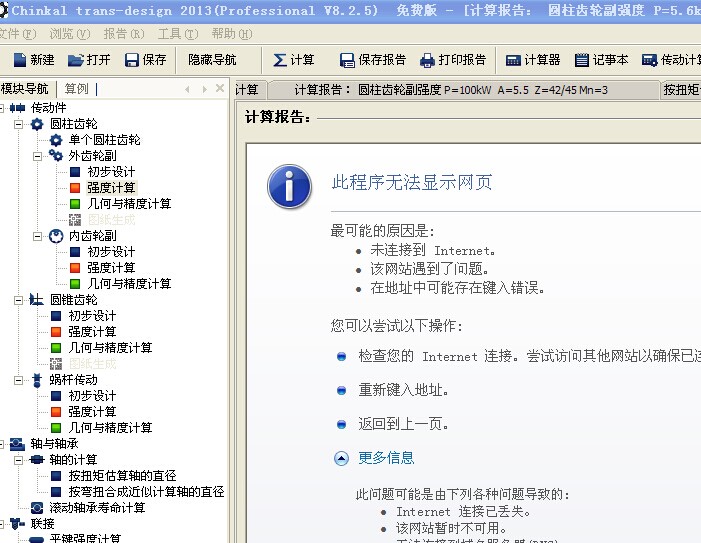This screenshot has width=701, height=543.
Task: Run calculation with the 计算 sigma icon
Action: pos(279,60)
